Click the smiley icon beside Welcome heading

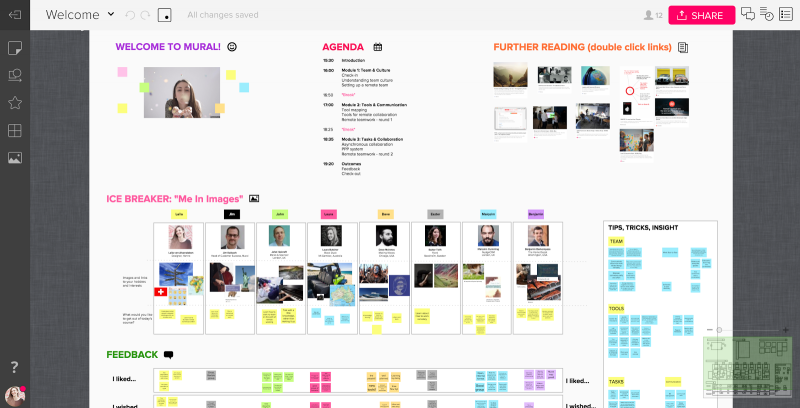[232, 47]
